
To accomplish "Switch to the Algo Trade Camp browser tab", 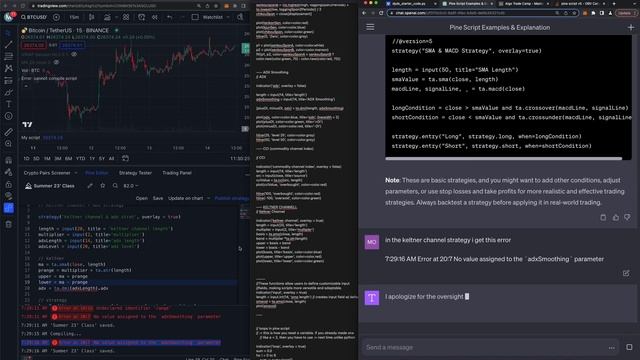I will (523, 4).
